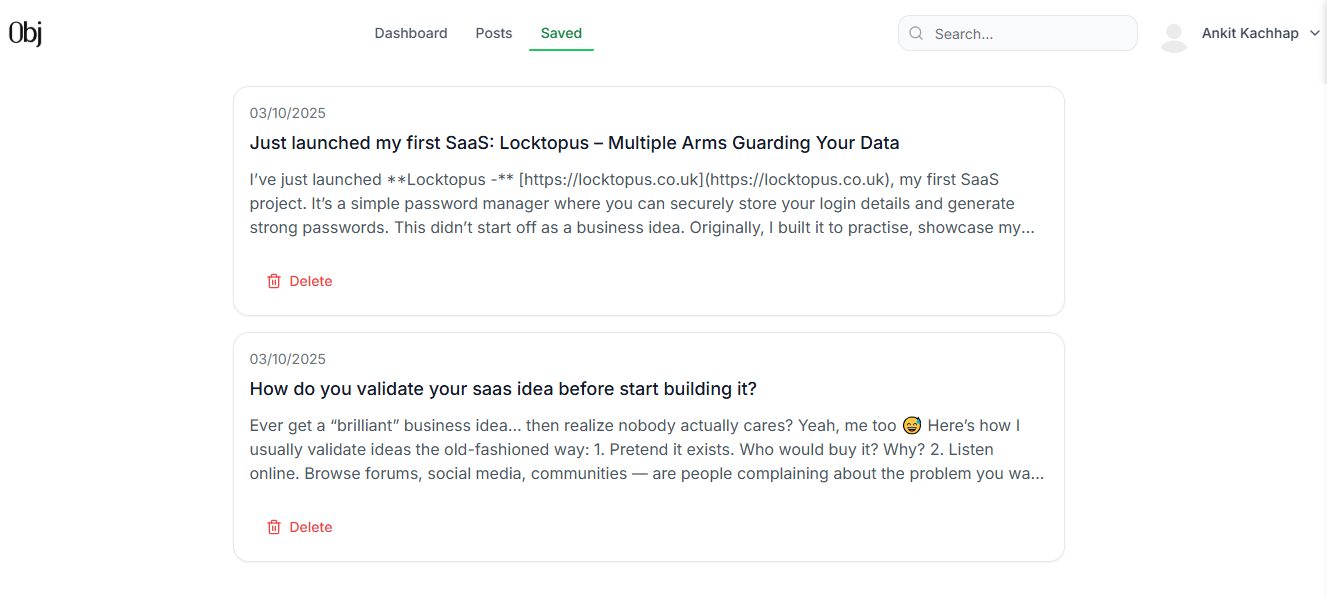The height and width of the screenshot is (598, 1327).
Task: Click the validate idea post body text
Action: click(640, 450)
